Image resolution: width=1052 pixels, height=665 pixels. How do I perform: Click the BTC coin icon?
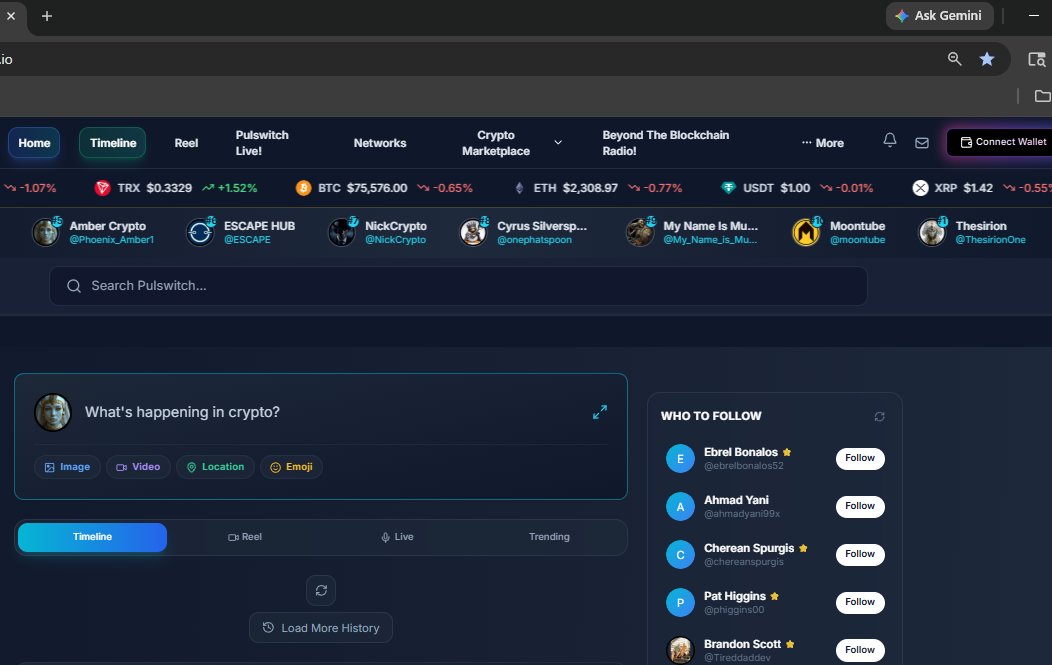click(303, 188)
